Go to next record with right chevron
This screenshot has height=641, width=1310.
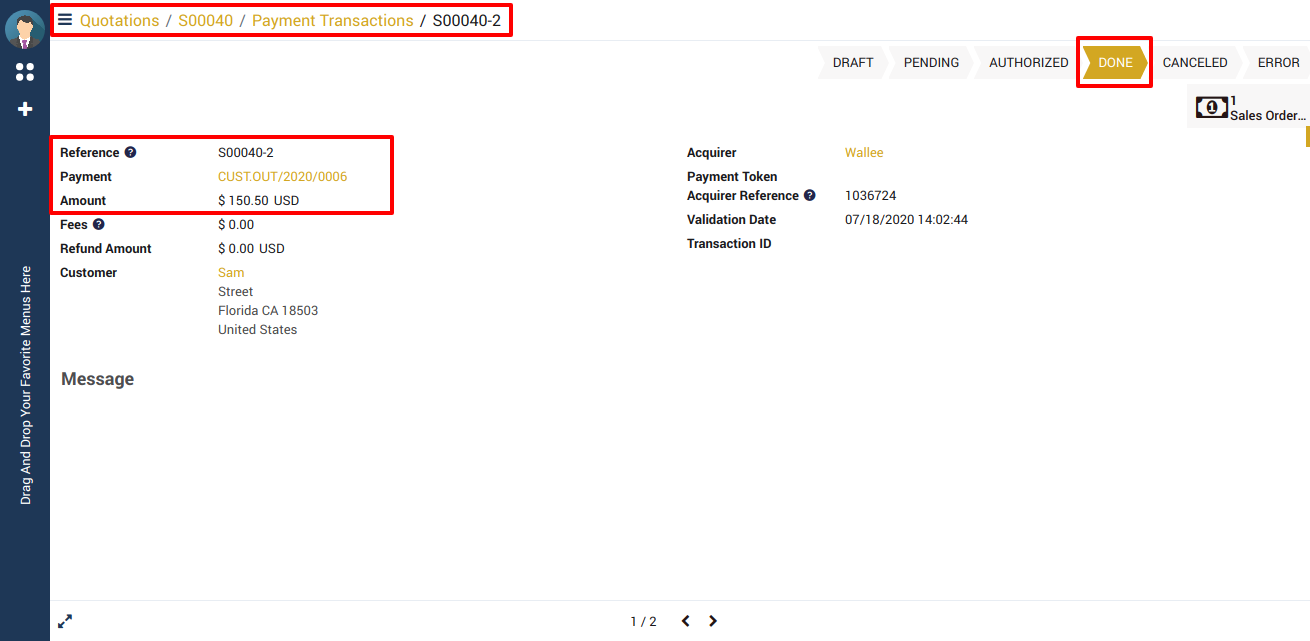click(x=713, y=621)
